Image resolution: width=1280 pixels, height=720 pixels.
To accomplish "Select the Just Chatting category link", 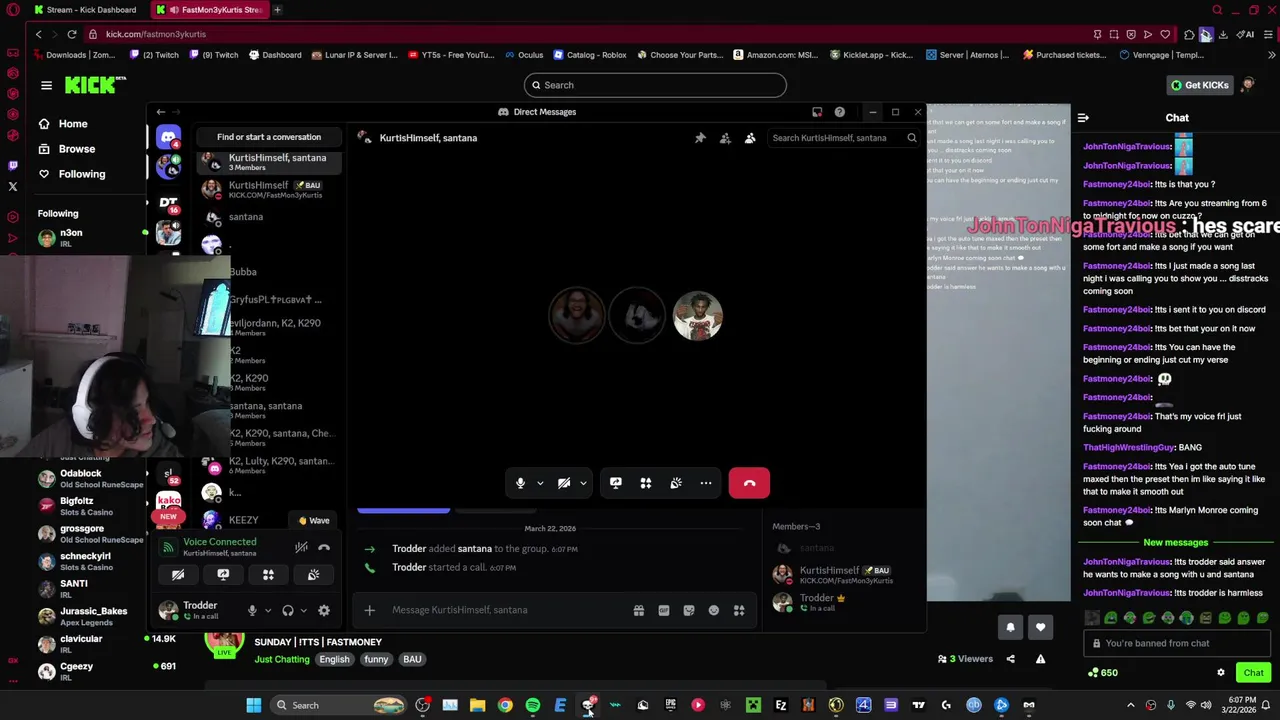I will (282, 659).
